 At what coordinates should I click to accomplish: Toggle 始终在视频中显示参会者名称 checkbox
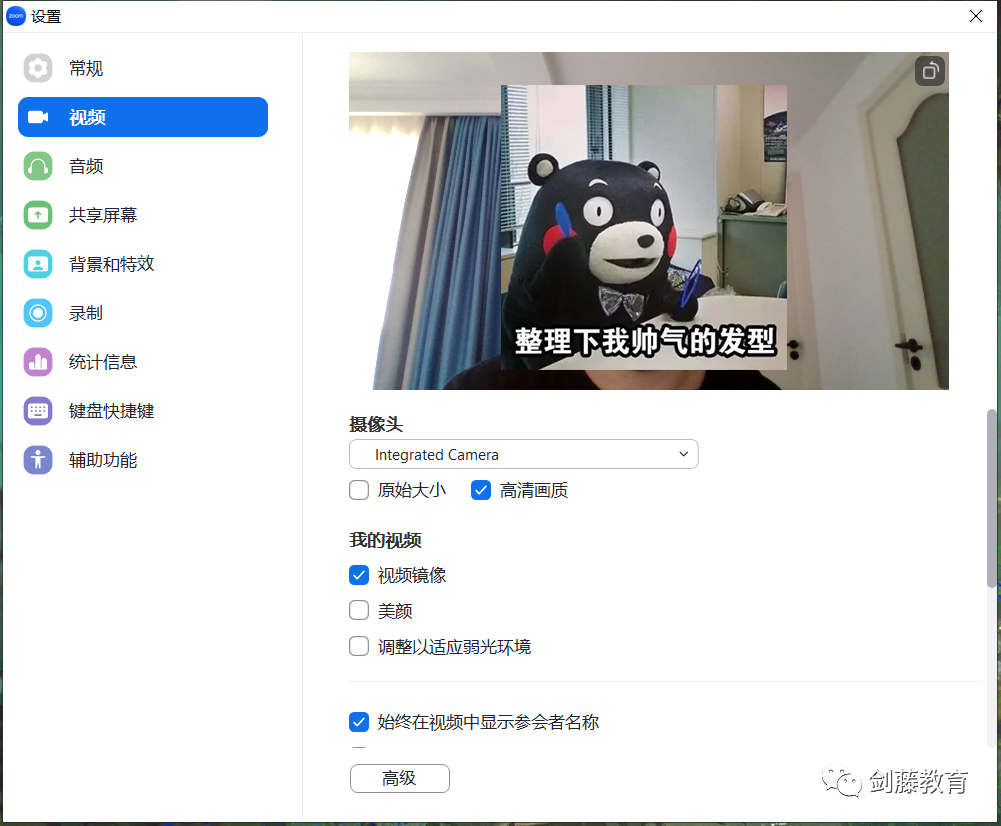[x=359, y=722]
